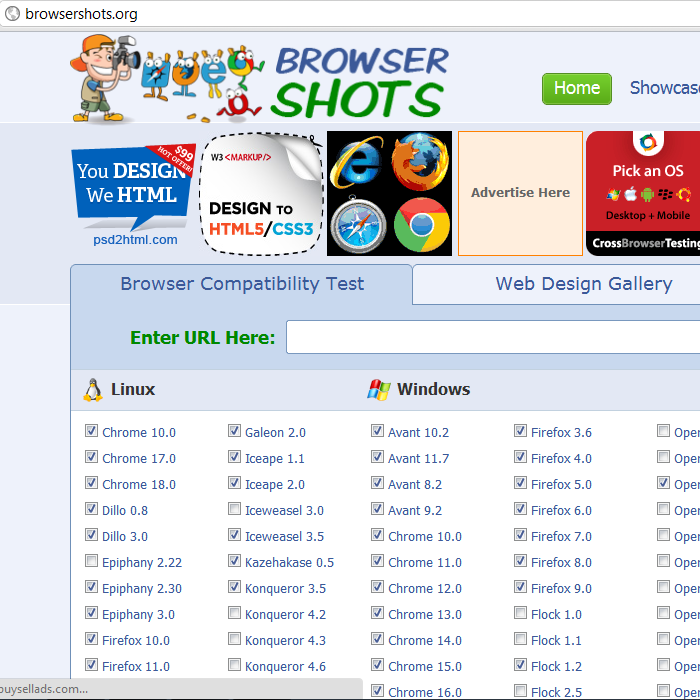Click the Windows flag icon
This screenshot has width=700, height=700.
pyautogui.click(x=379, y=390)
